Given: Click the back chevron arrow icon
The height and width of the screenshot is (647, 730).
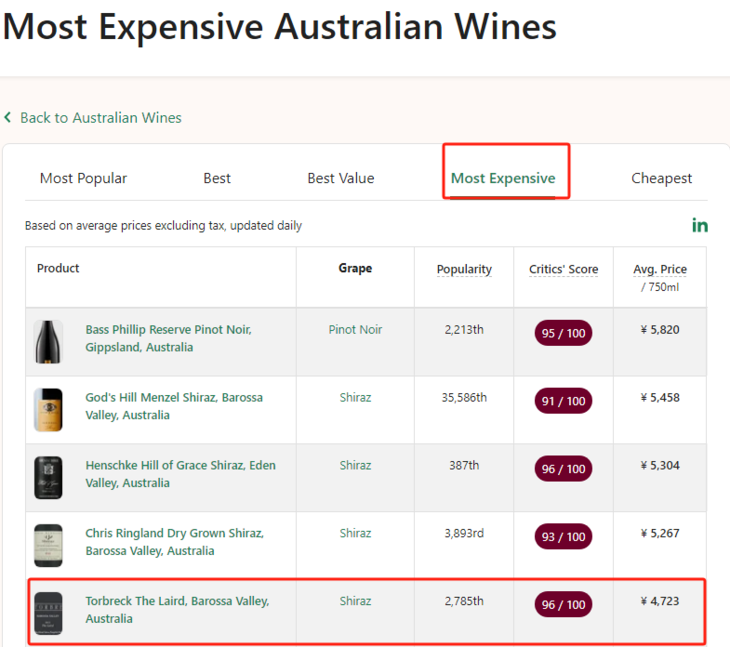Looking at the screenshot, I should coord(8,118).
